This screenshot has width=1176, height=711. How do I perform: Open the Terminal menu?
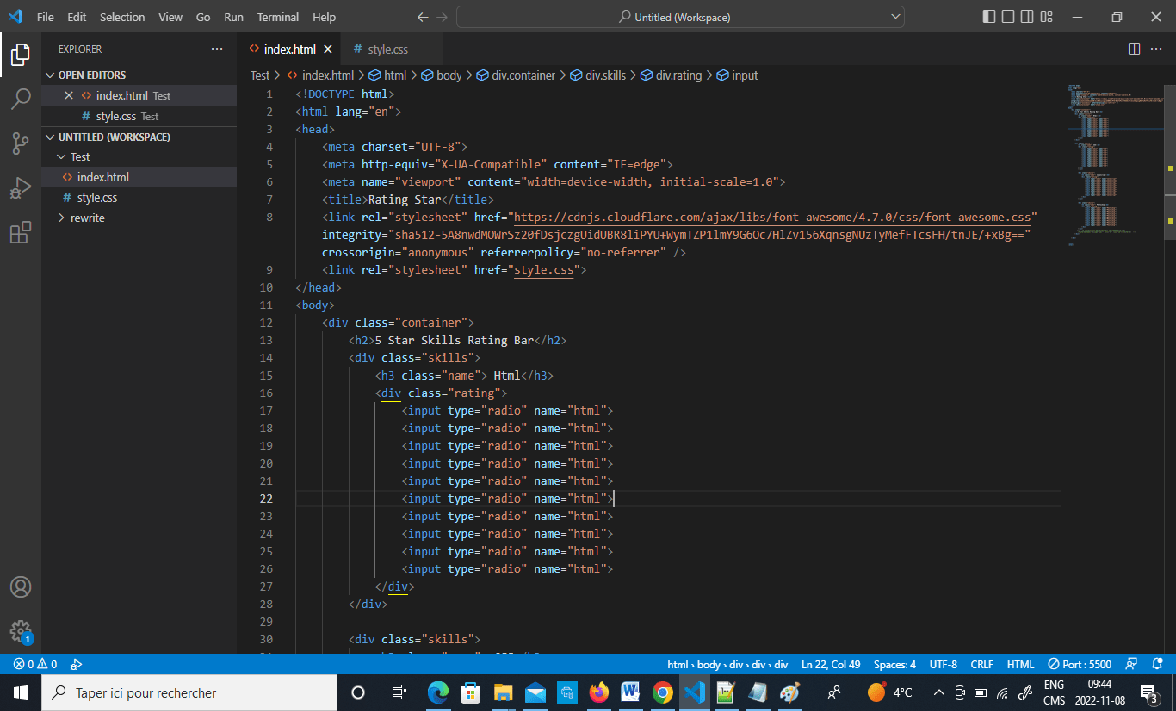coord(278,16)
